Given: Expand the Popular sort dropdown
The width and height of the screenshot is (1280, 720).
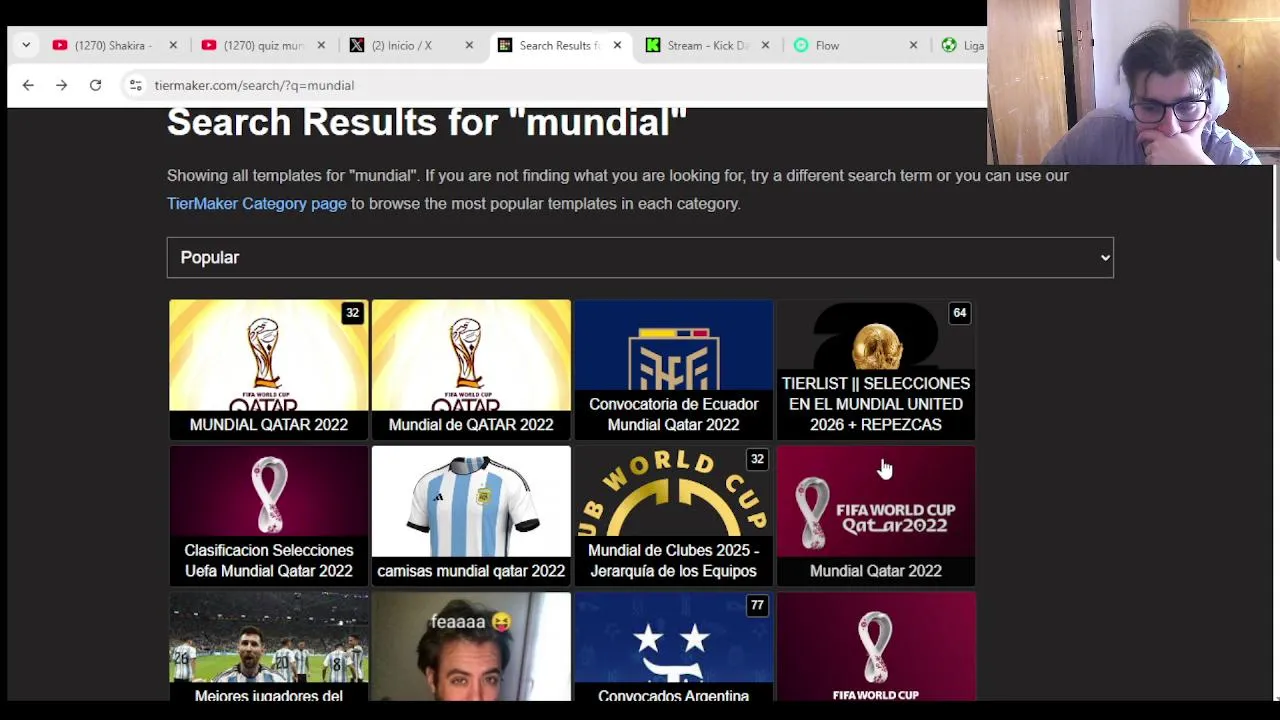Looking at the screenshot, I should 640,257.
